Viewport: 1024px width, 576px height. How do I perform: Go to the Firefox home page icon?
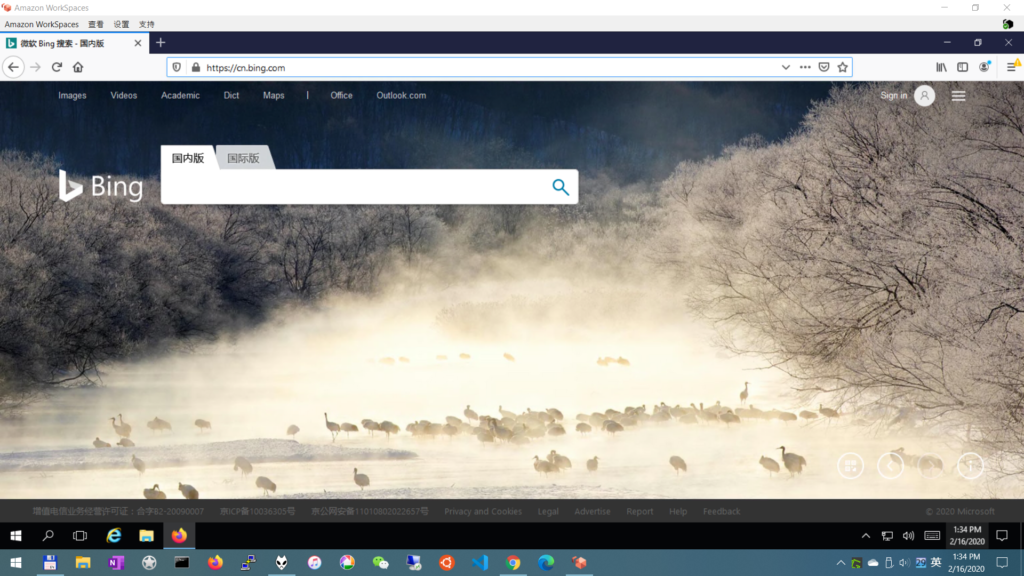click(78, 67)
